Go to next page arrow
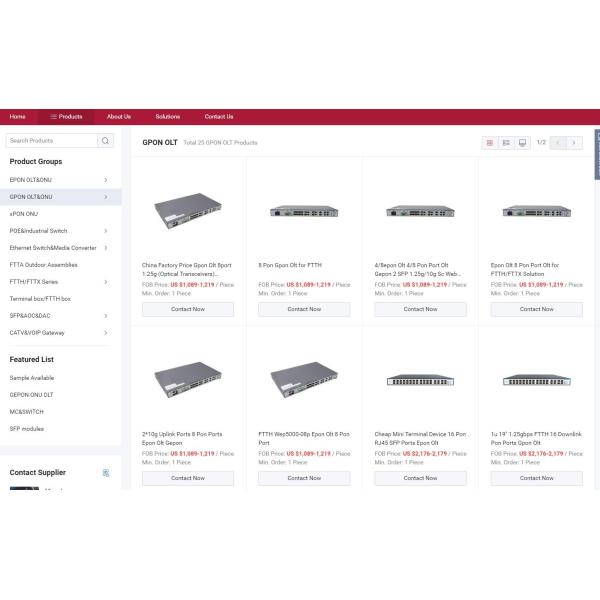 point(573,143)
